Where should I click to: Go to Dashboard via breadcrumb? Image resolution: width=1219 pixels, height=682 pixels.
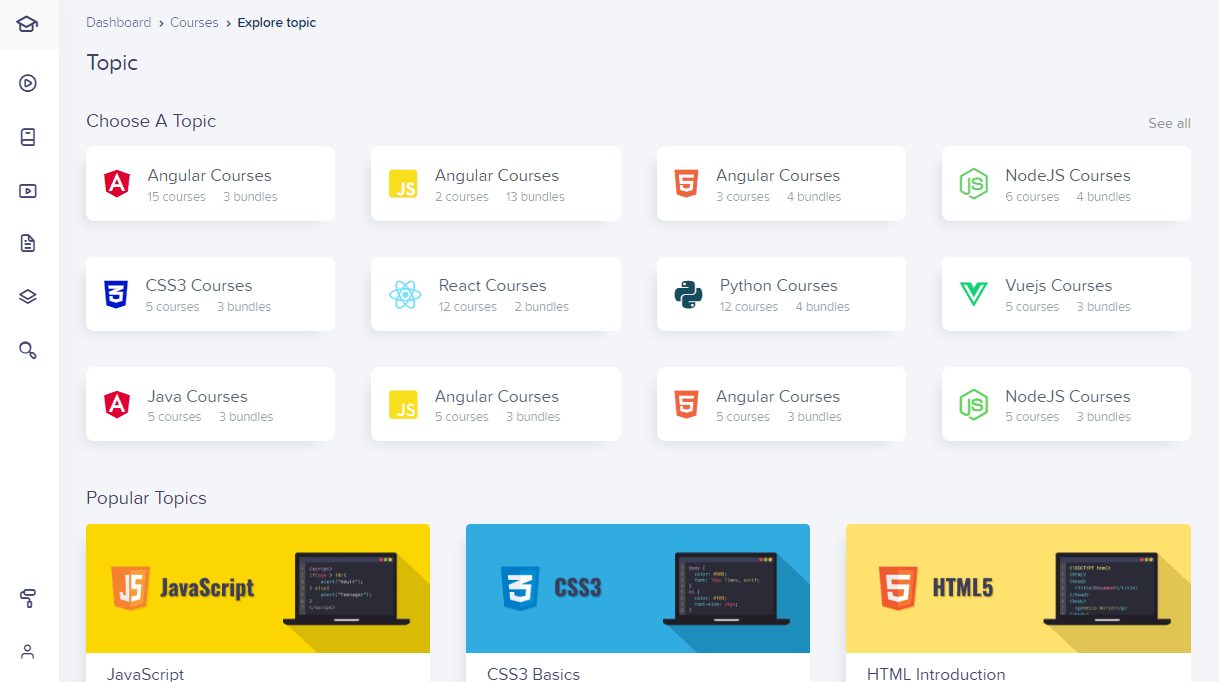pyautogui.click(x=118, y=22)
